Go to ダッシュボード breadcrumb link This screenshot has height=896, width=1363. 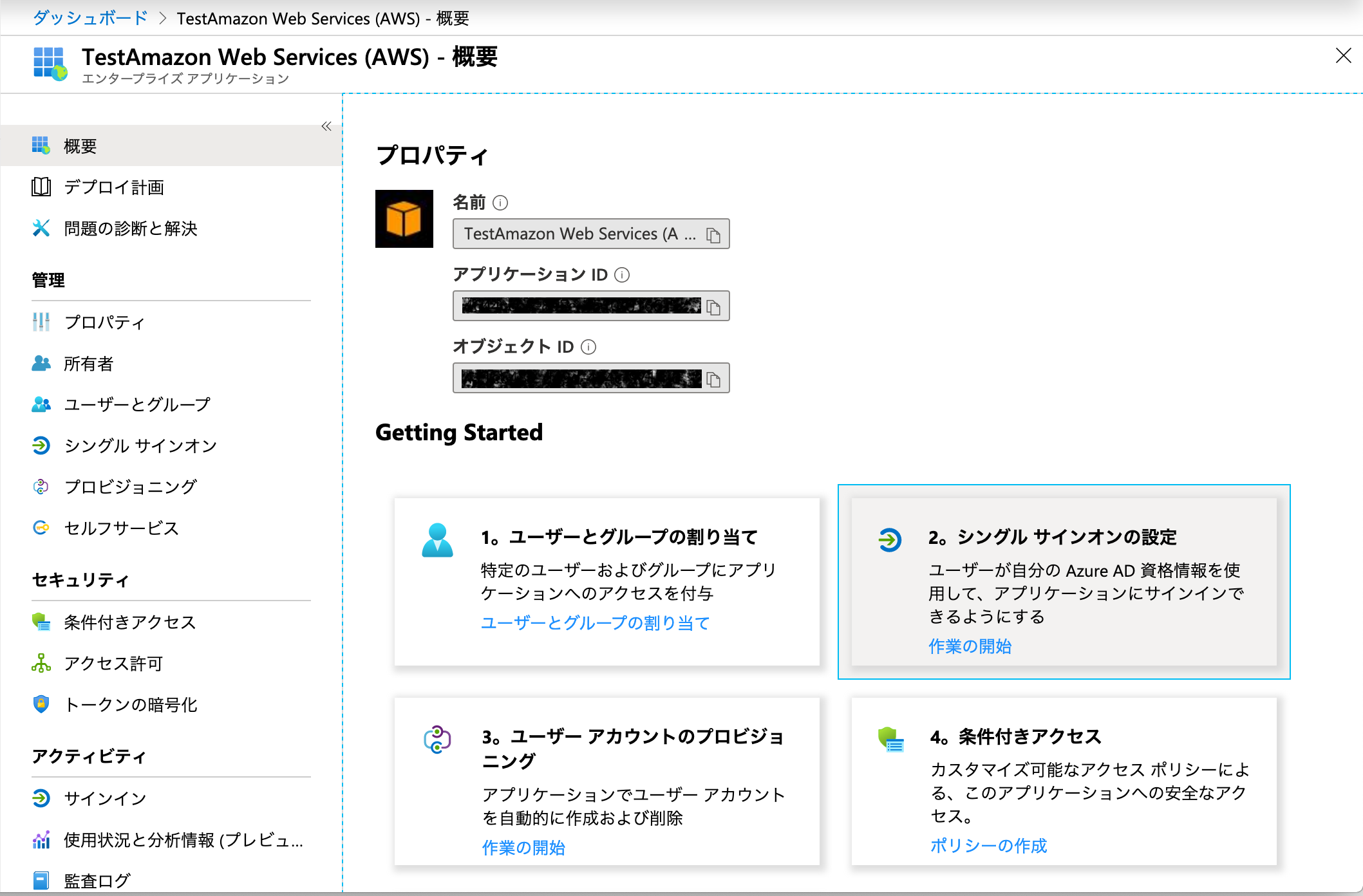tap(90, 18)
